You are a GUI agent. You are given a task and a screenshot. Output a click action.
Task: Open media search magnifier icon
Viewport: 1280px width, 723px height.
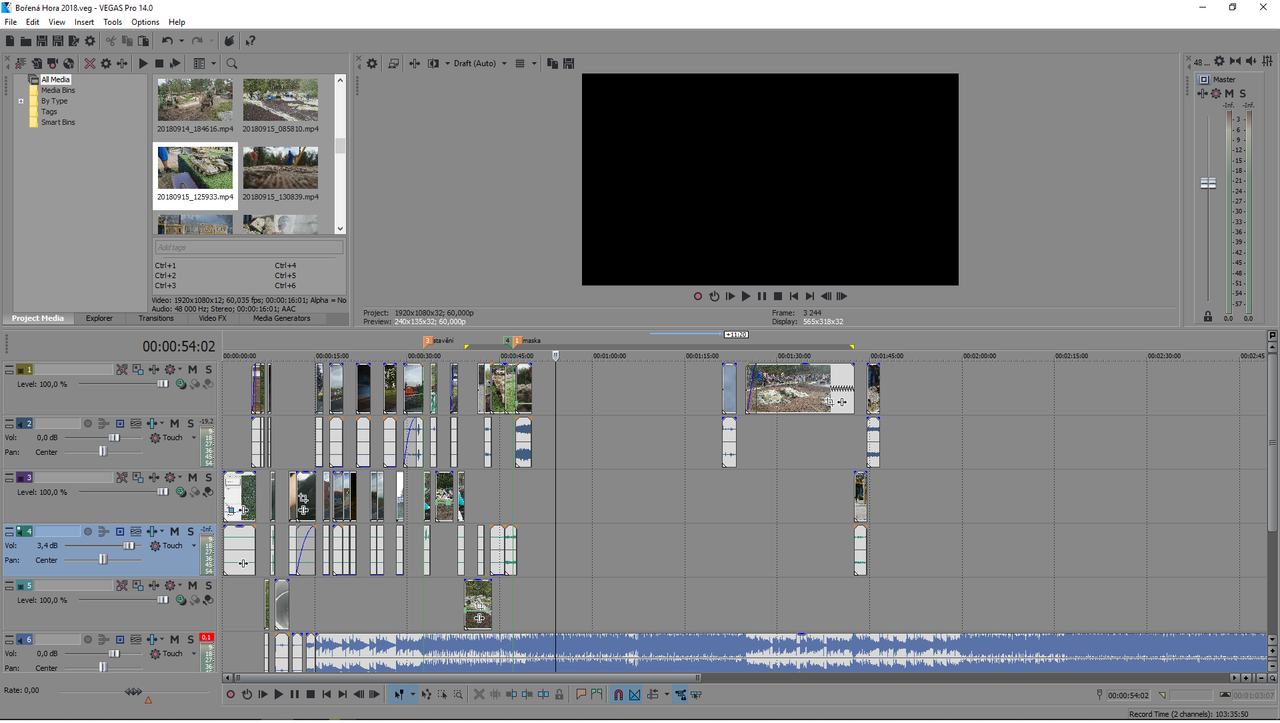(231, 63)
